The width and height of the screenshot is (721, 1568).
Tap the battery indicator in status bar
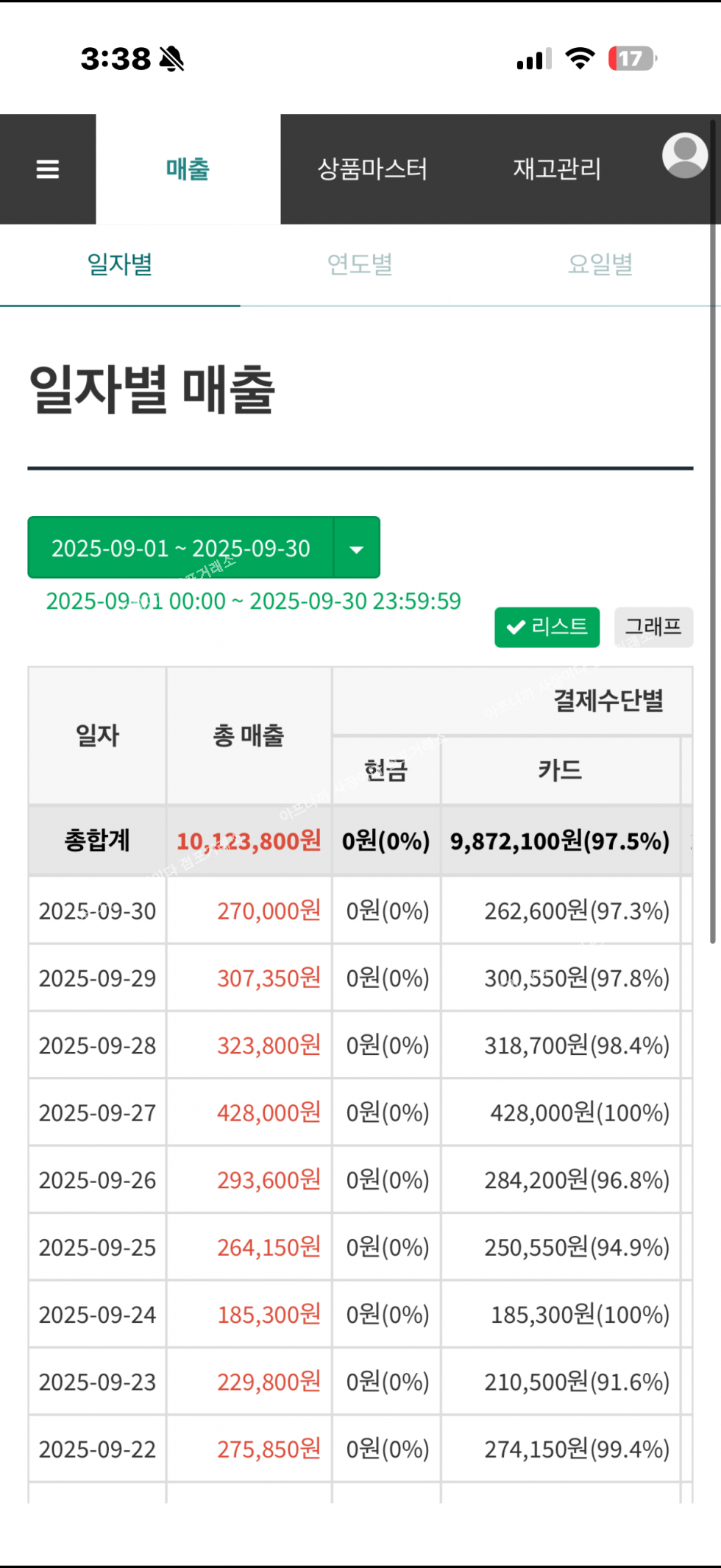point(631,59)
